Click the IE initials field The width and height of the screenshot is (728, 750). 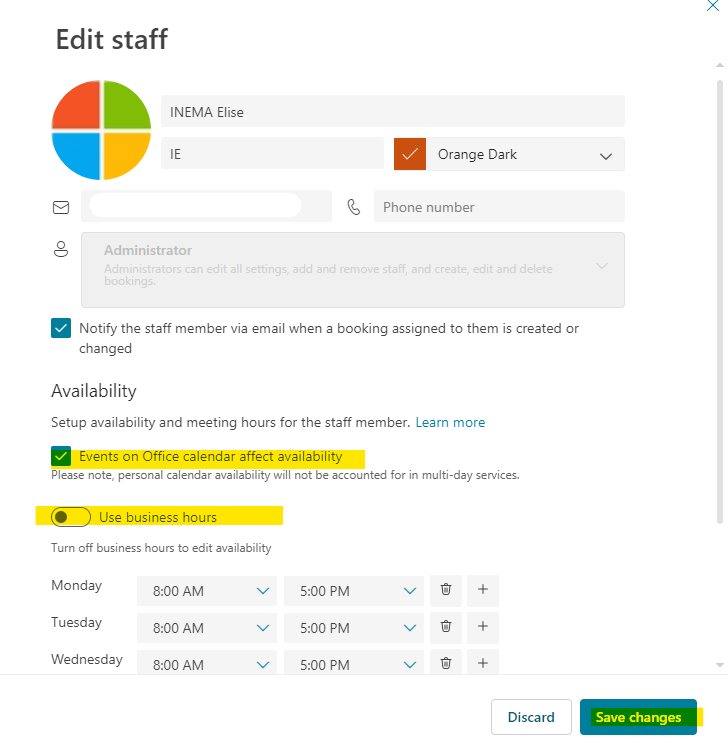coord(272,154)
